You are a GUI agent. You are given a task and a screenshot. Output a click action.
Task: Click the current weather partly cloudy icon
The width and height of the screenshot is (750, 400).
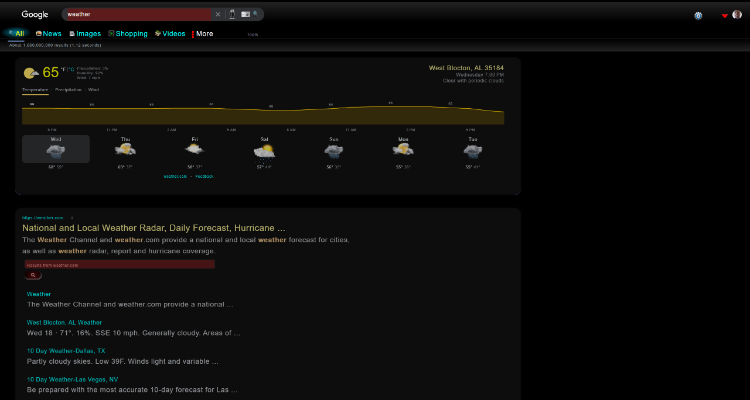click(31, 73)
